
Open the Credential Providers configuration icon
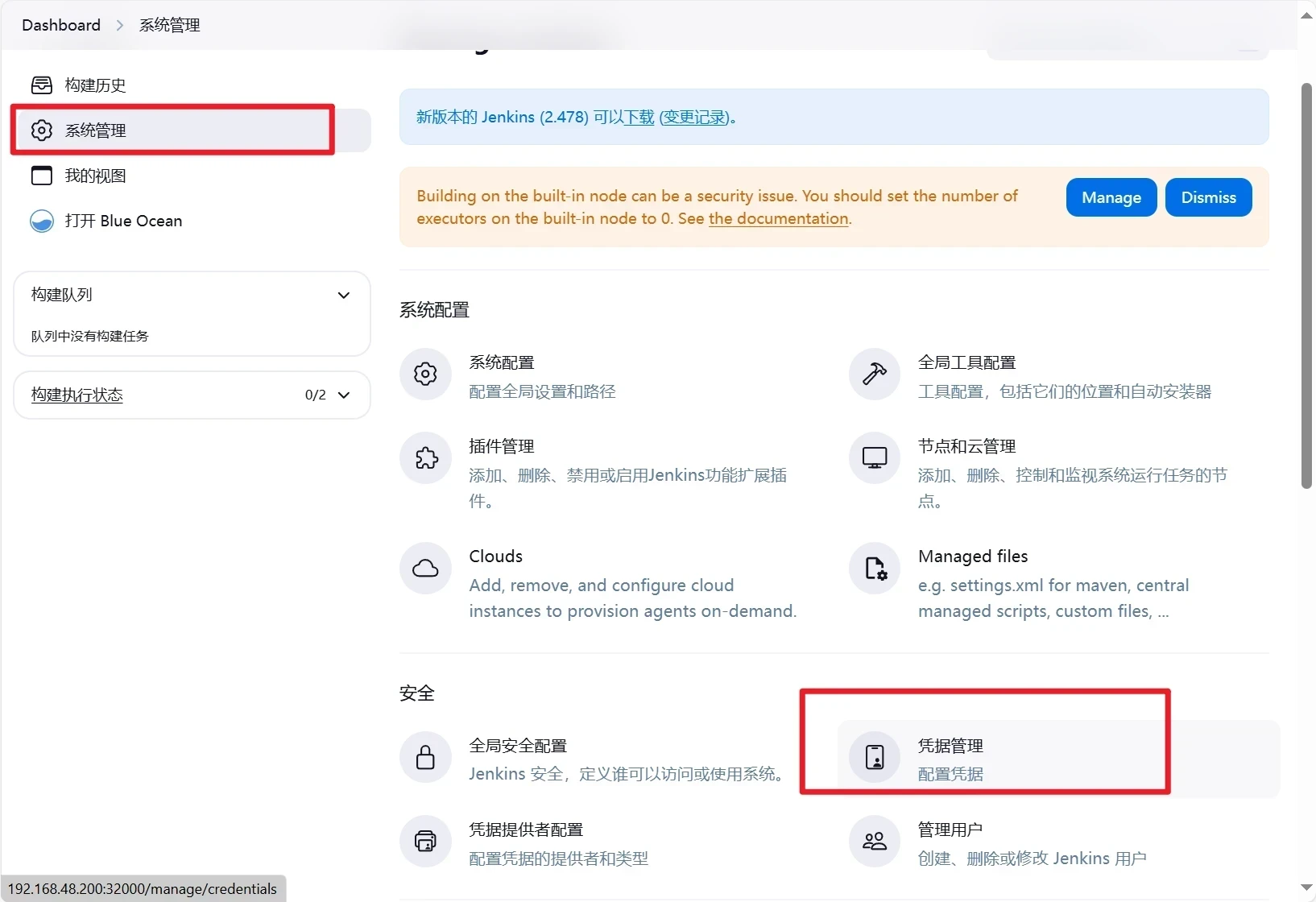click(425, 841)
